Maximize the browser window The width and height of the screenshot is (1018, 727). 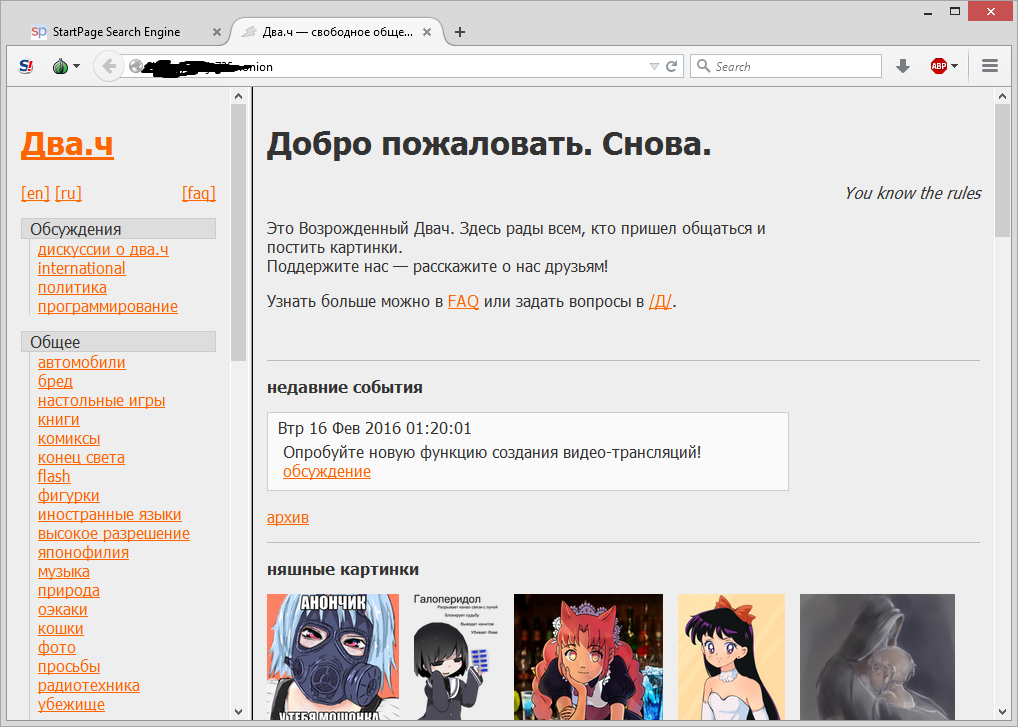pos(954,11)
